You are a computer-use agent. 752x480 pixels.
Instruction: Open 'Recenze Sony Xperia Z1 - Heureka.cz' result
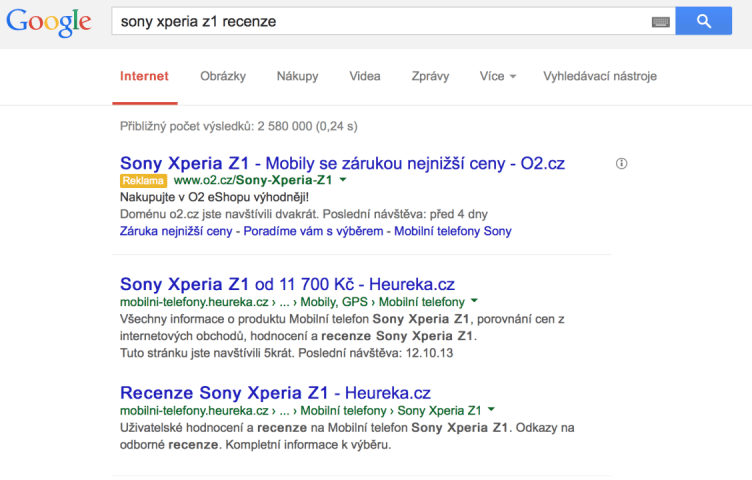pyautogui.click(x=275, y=393)
